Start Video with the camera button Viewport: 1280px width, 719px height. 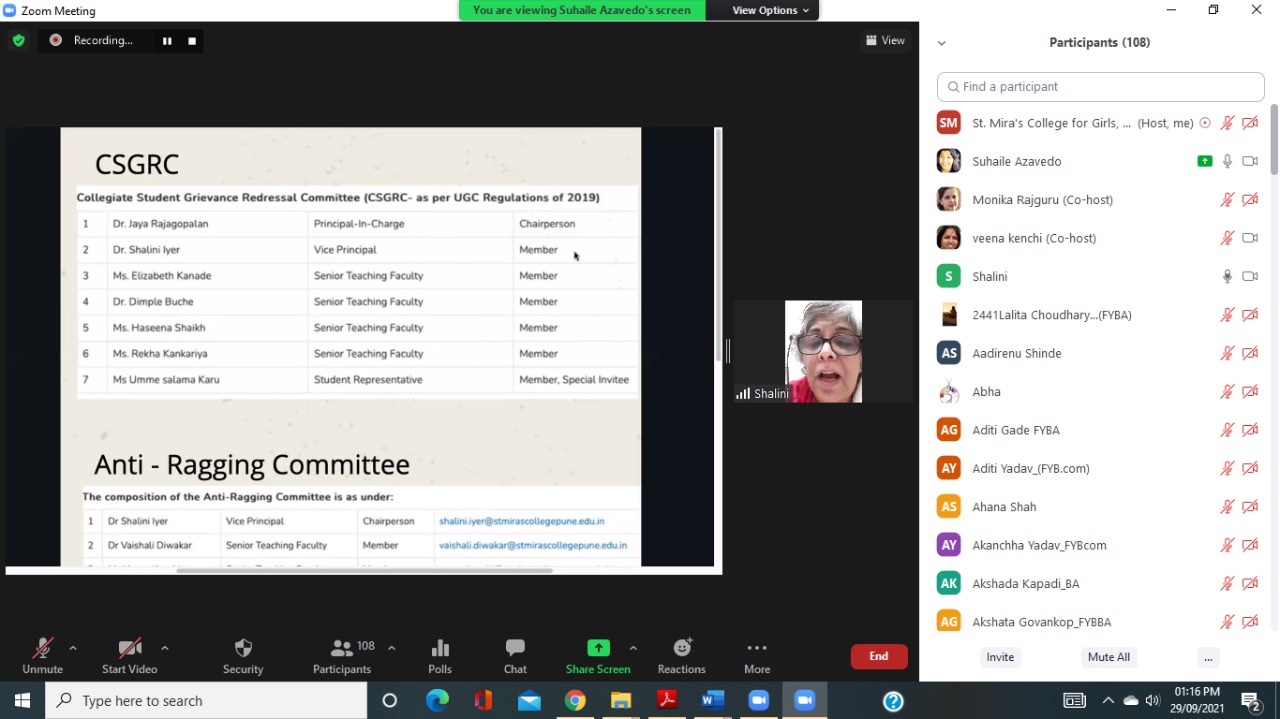click(x=129, y=648)
